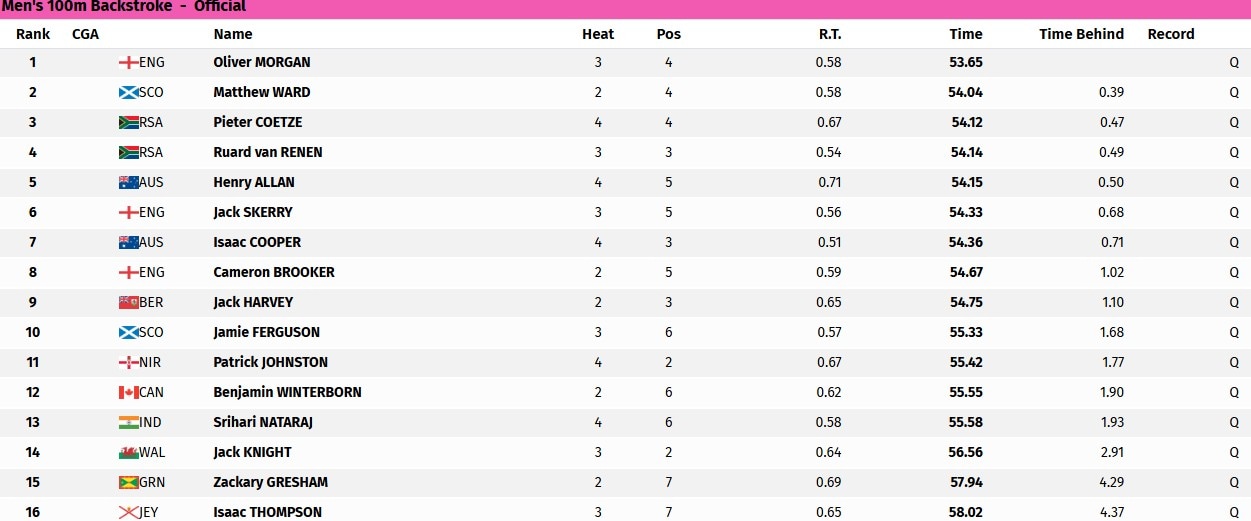Sort by the Rank column header
The image size is (1251, 521).
click(33, 34)
